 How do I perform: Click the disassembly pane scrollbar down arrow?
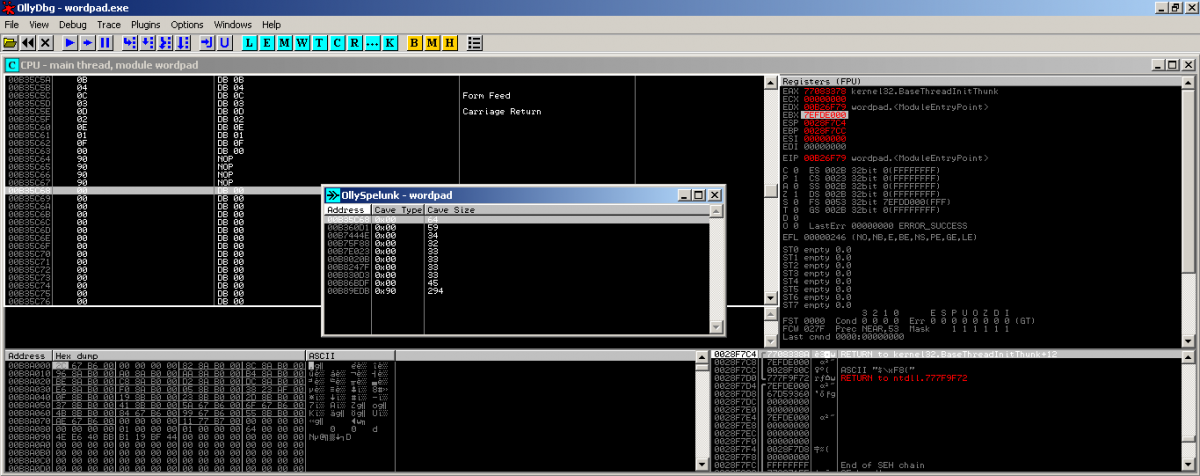pyautogui.click(x=769, y=298)
